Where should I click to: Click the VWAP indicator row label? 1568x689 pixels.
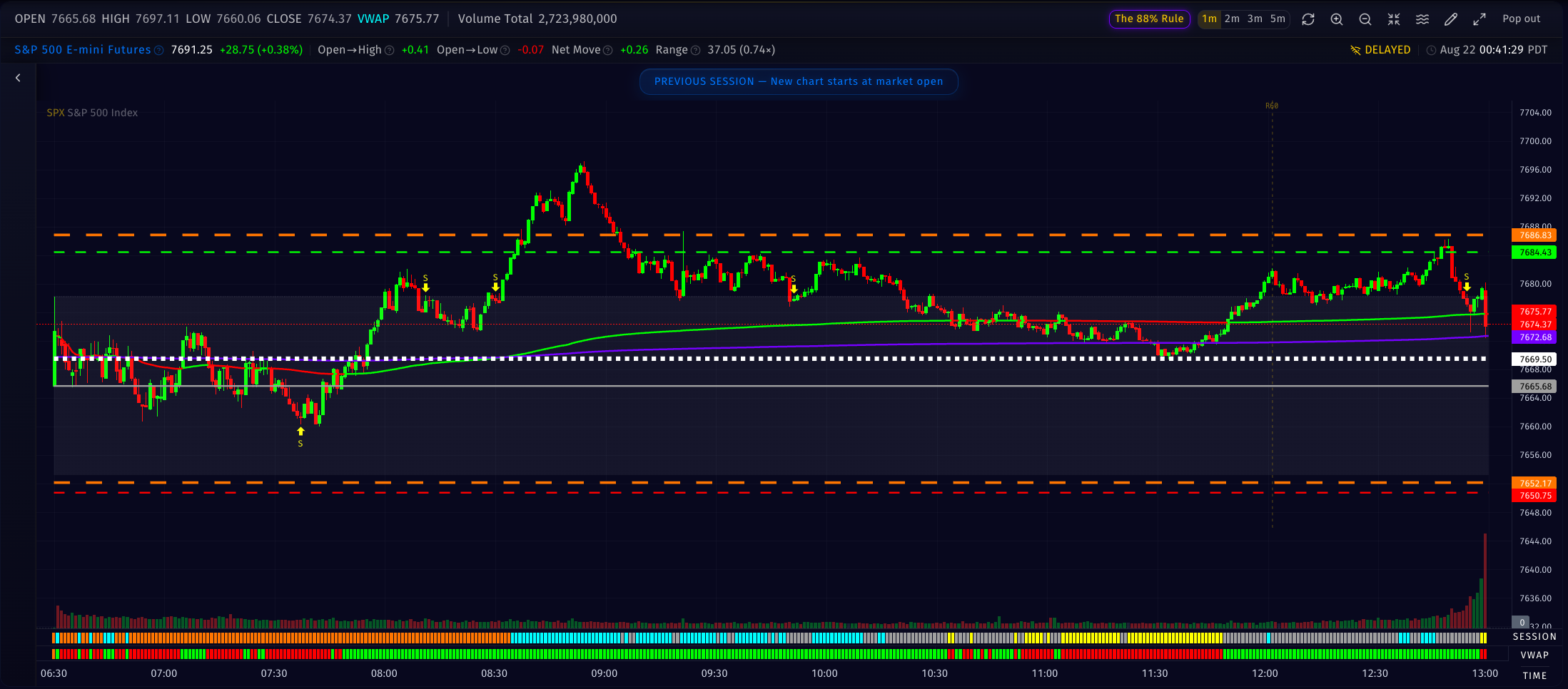(x=1534, y=655)
